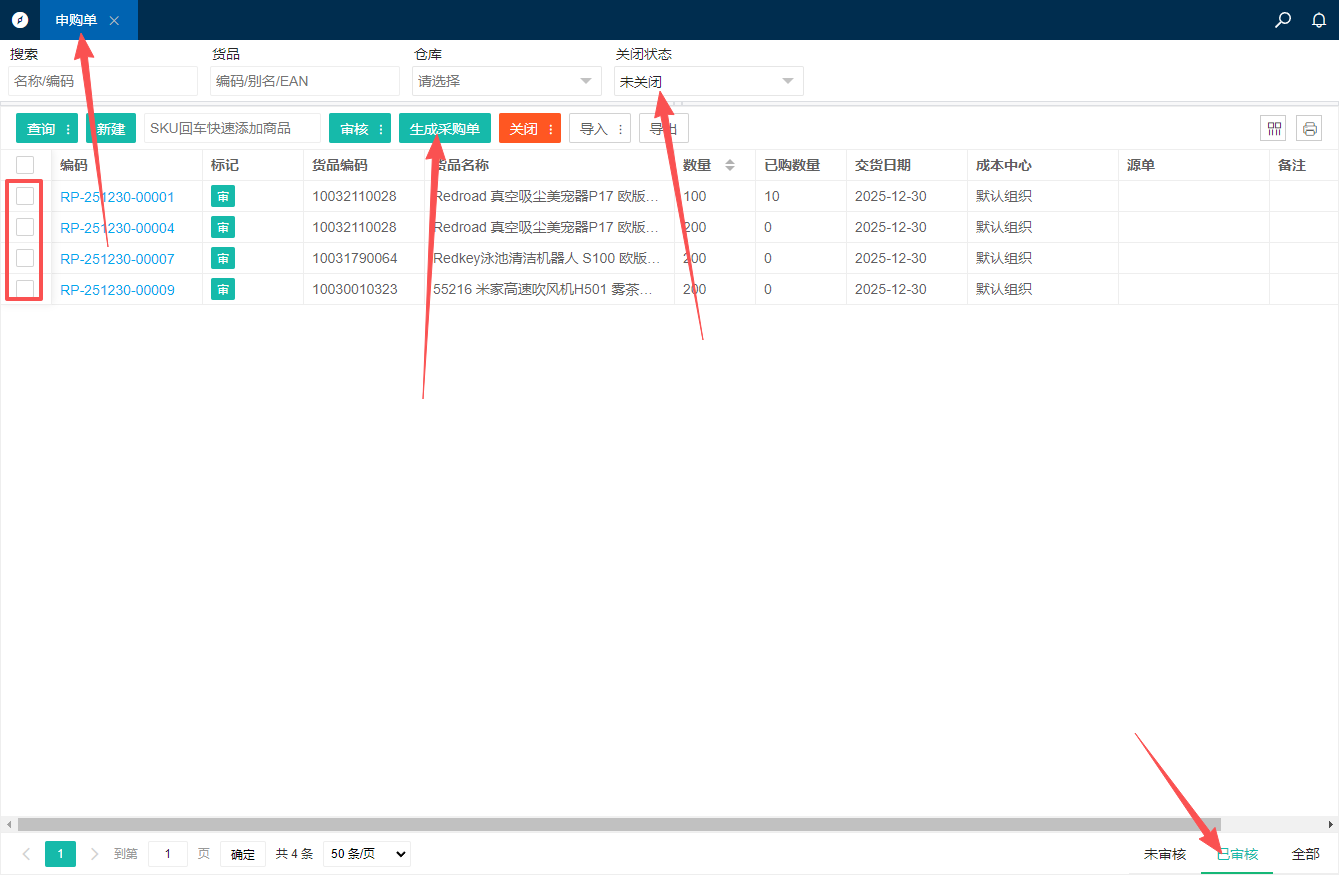The height and width of the screenshot is (875, 1339).
Task: Change the 50 条/页 page size
Action: click(x=367, y=854)
